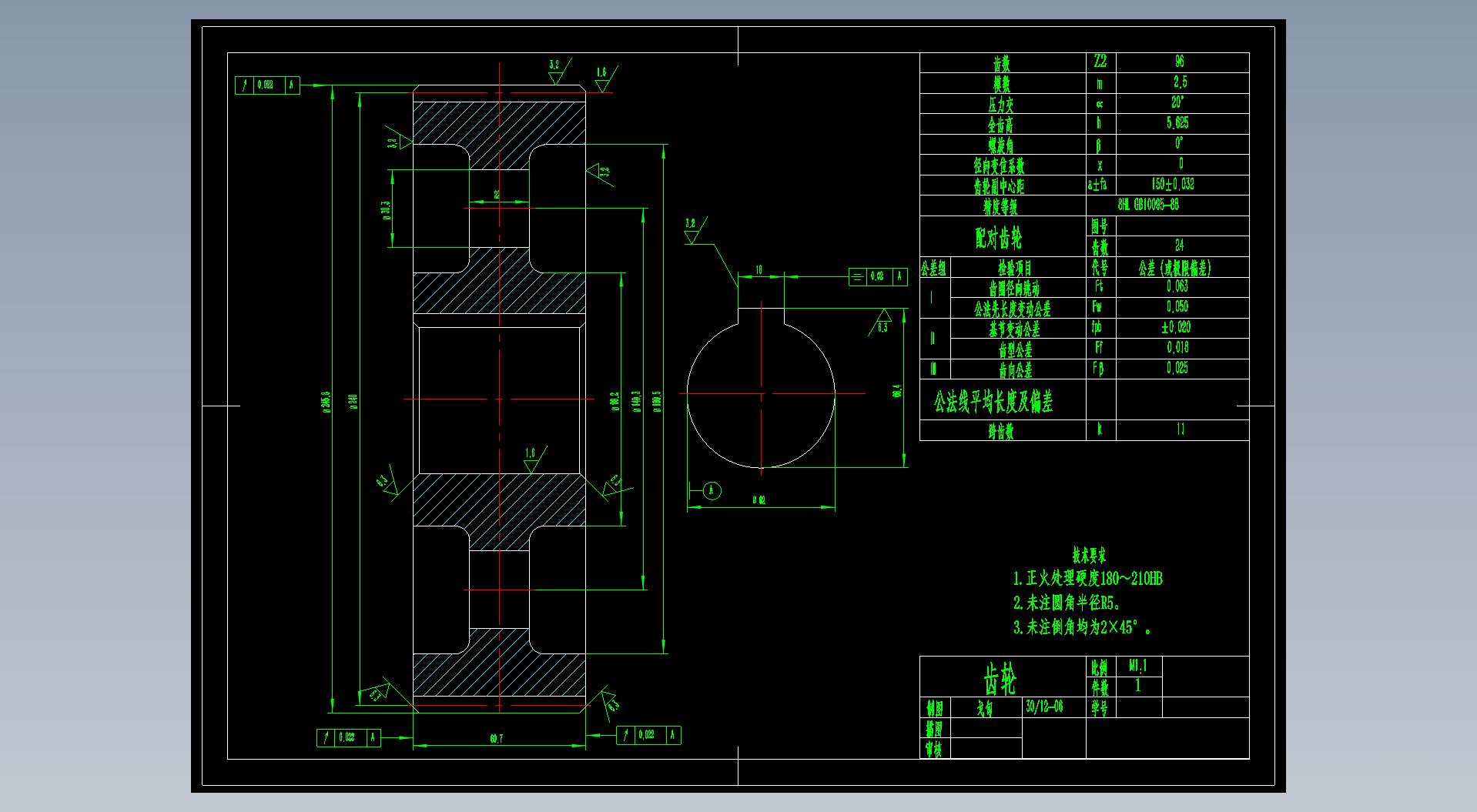Click the '齿轮' title block name
This screenshot has width=1477, height=812.
click(x=1000, y=680)
